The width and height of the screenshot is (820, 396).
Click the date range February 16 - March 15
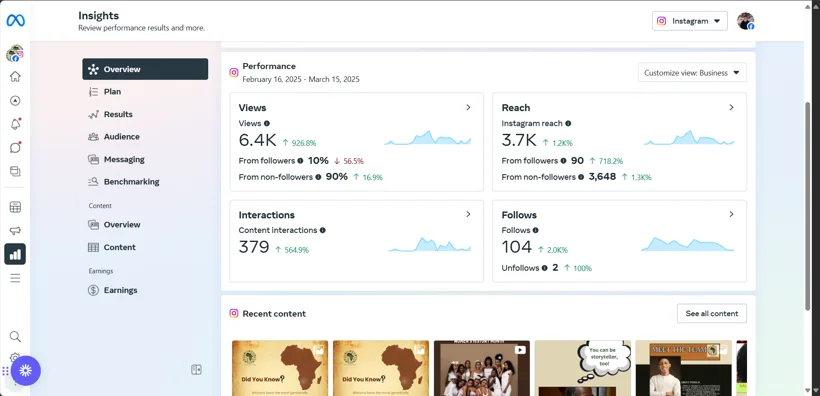click(x=301, y=80)
